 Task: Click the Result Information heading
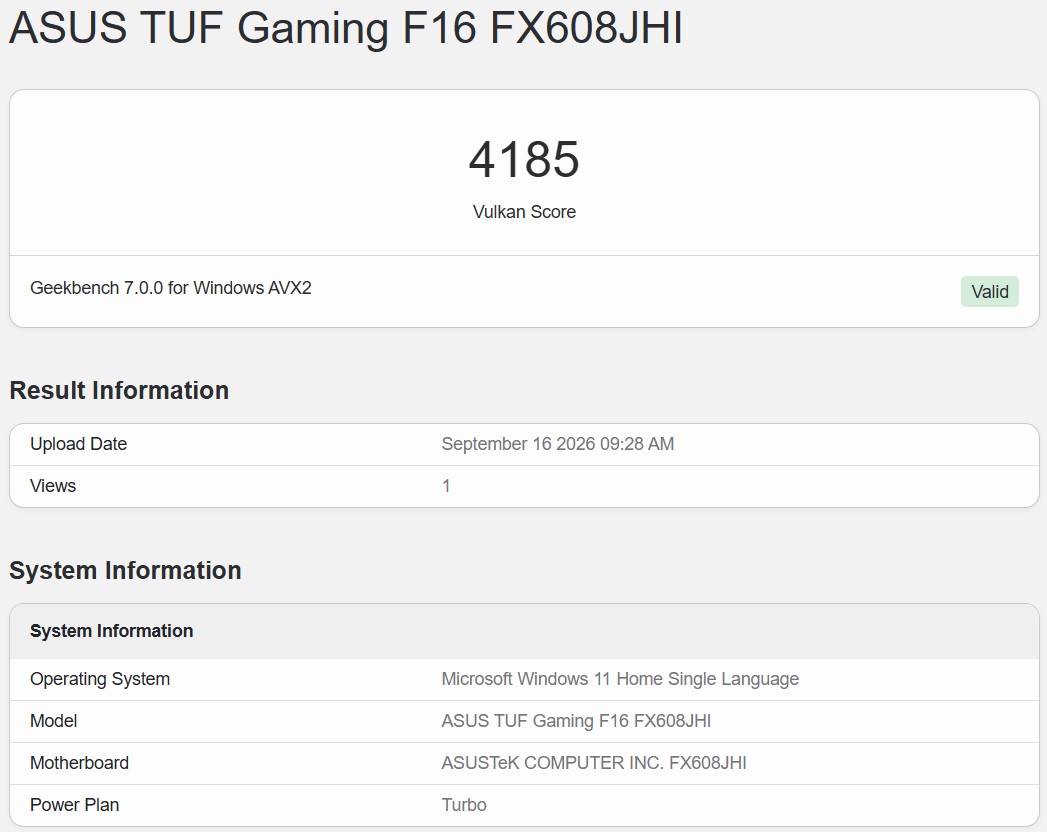(119, 391)
